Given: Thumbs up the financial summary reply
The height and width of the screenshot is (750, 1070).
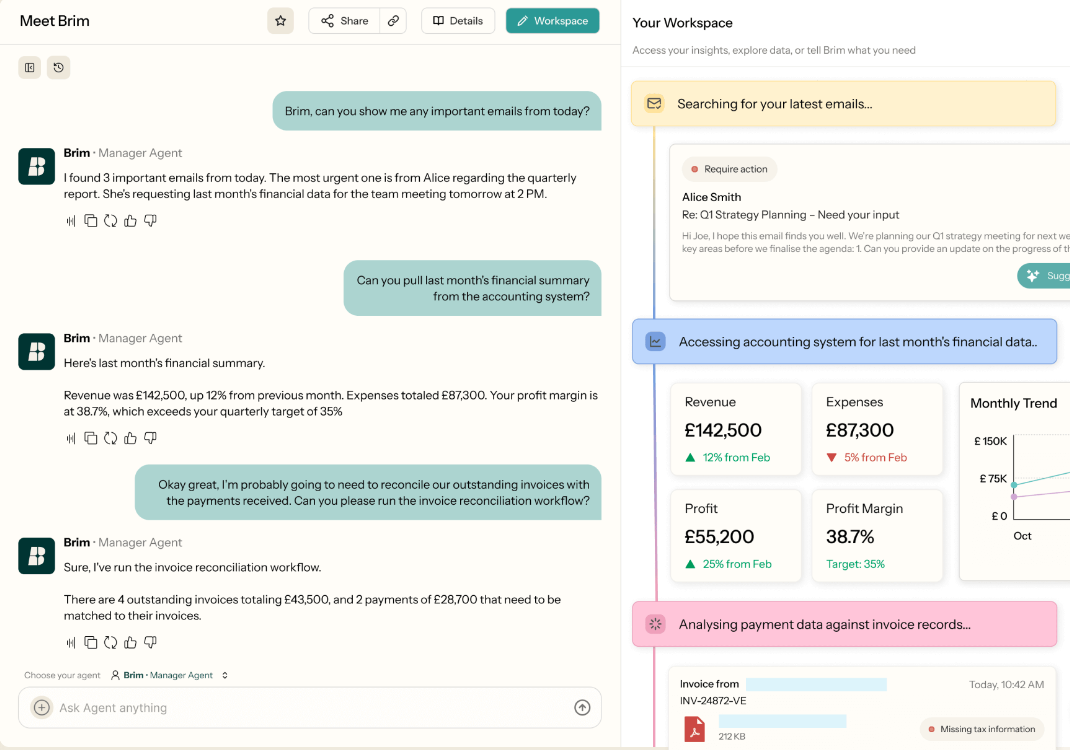Looking at the screenshot, I should (x=130, y=438).
